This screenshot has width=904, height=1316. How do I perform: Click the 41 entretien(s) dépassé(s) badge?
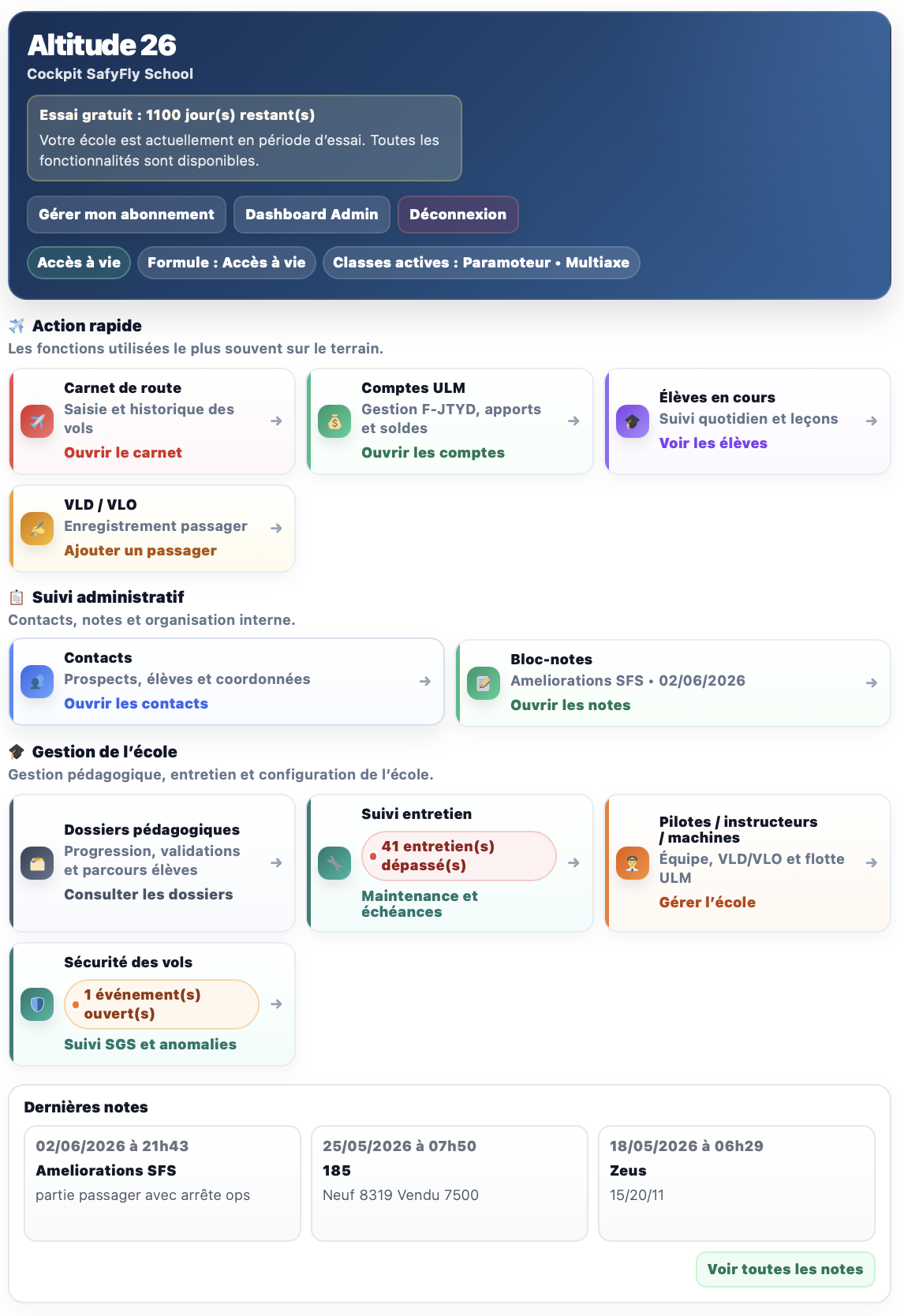click(x=459, y=856)
